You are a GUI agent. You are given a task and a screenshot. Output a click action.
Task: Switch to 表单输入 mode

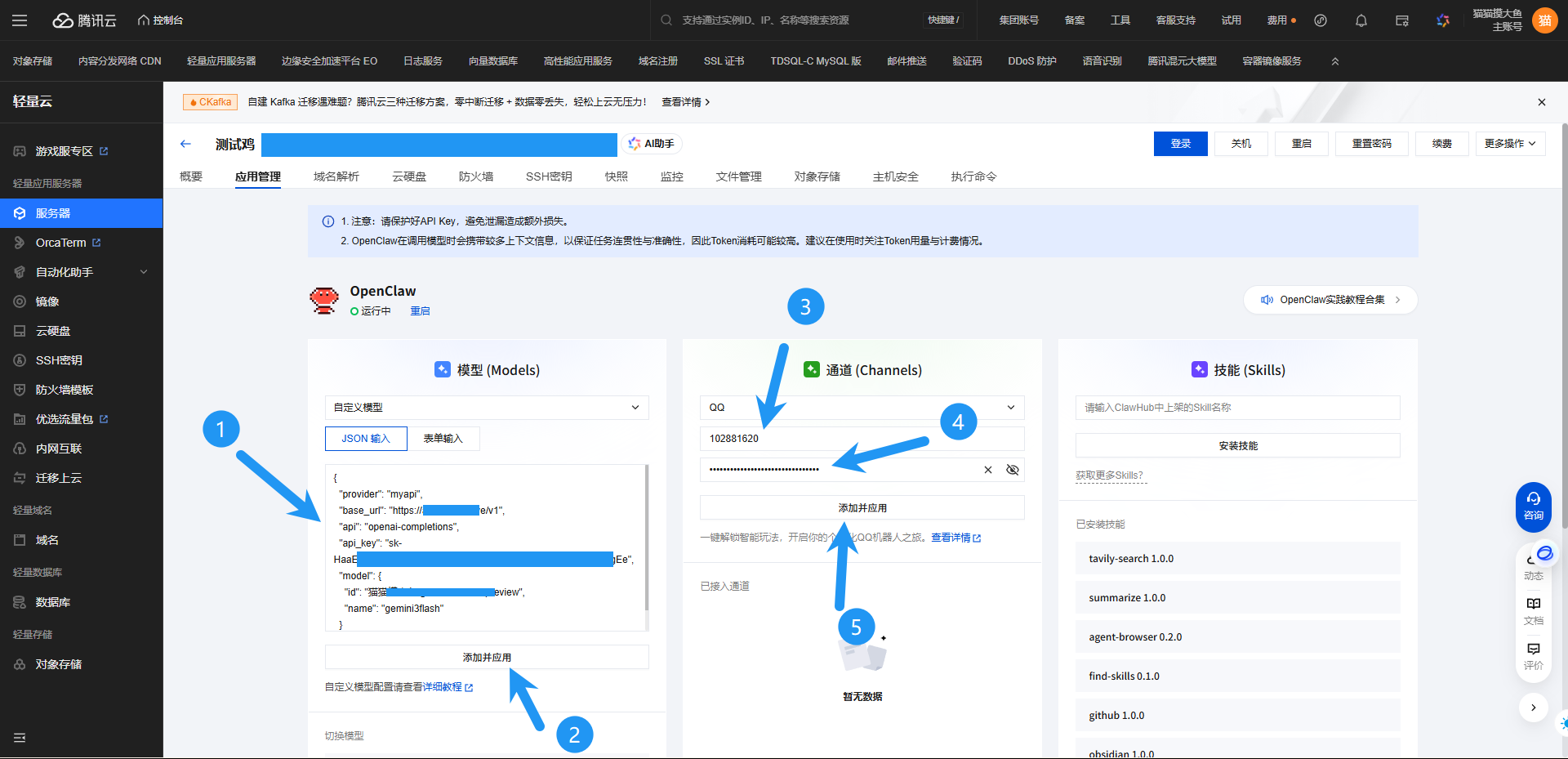(443, 439)
